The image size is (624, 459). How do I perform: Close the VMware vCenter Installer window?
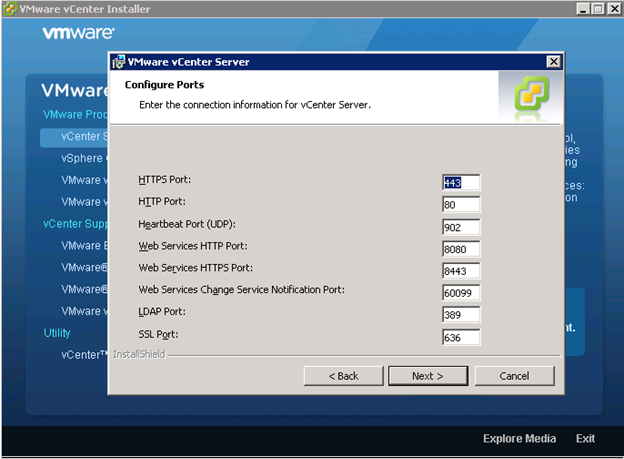tap(614, 9)
